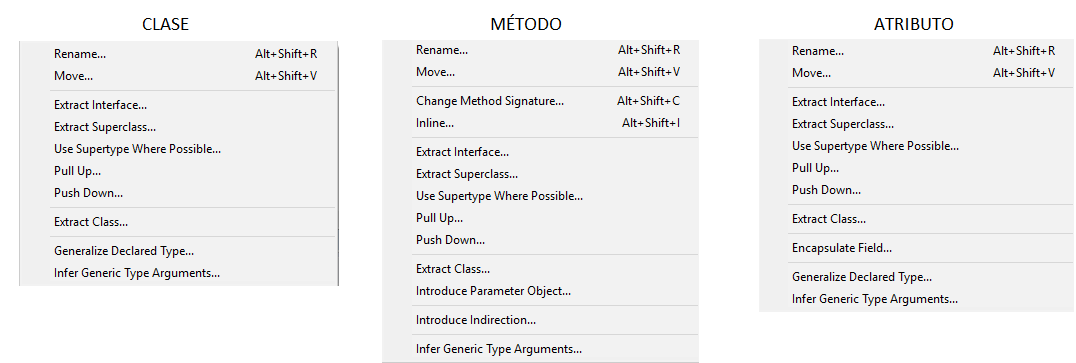1076x363 pixels.
Task: Click Use Supertype Where Possible in MÉTODO
Action: [x=540, y=196]
